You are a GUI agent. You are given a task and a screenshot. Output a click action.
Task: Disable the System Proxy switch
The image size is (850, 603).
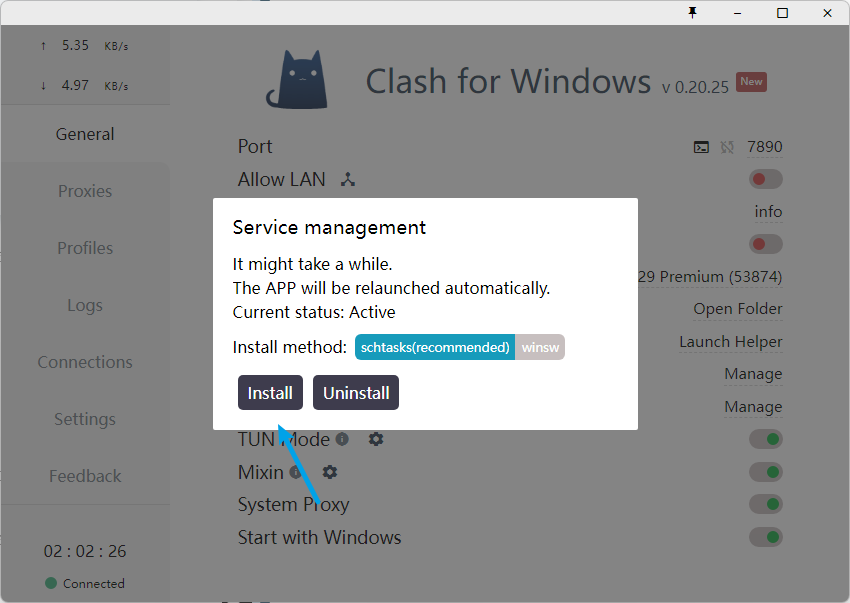pyautogui.click(x=765, y=504)
